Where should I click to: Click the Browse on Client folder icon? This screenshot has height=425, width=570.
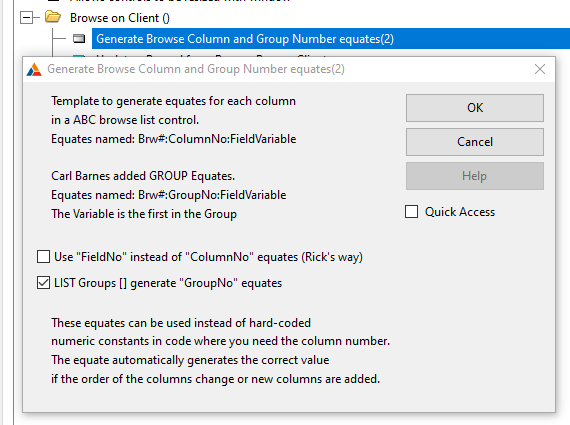tap(53, 17)
